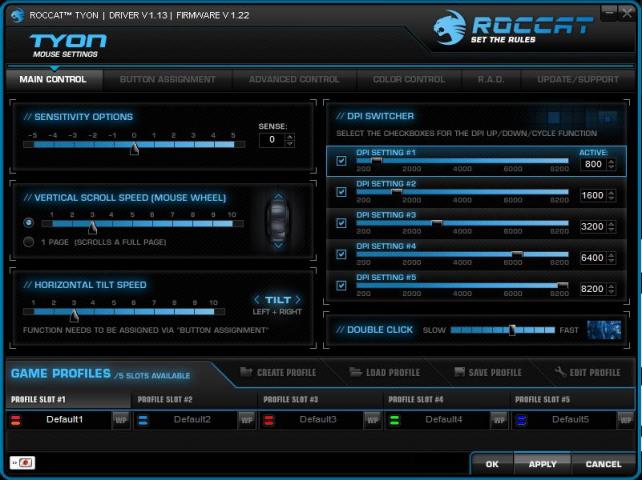Click the Double Click test thumbnail
Image resolution: width=642 pixels, height=480 pixels.
point(604,330)
